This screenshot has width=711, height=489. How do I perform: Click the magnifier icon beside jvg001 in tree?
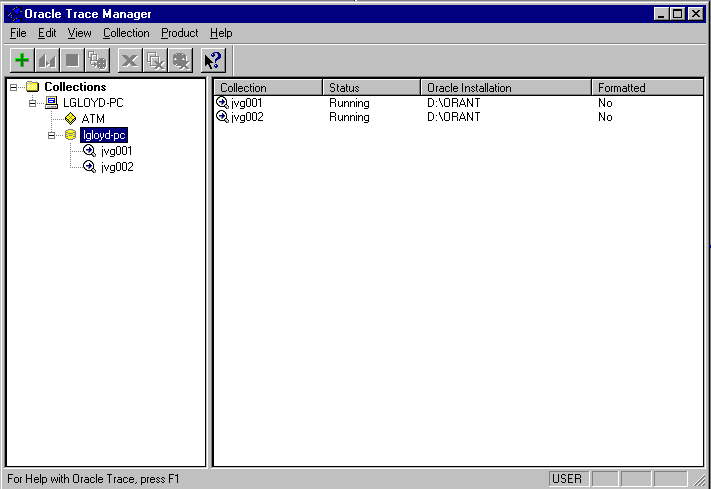click(89, 151)
